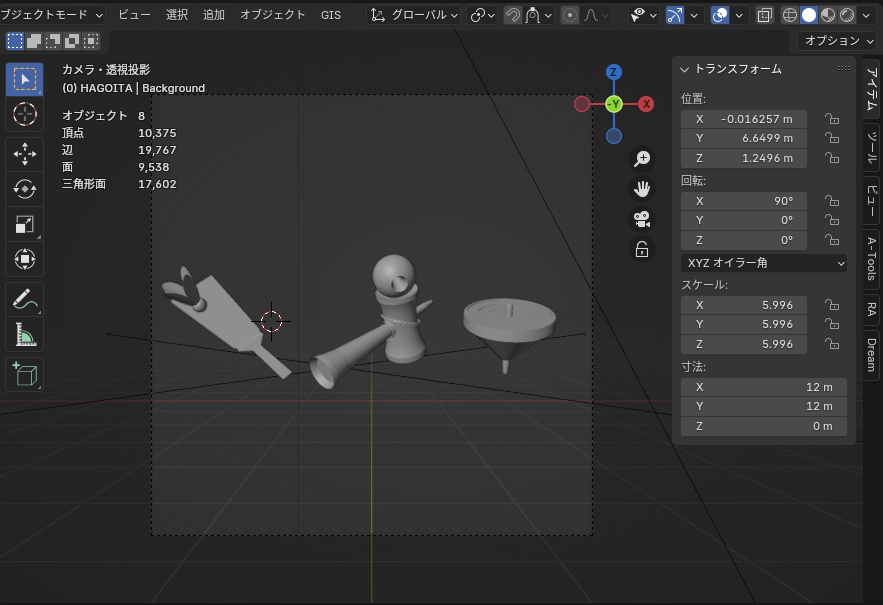Toggle camera view with camera icon
Screen dimensions: 883x605
pos(642,219)
